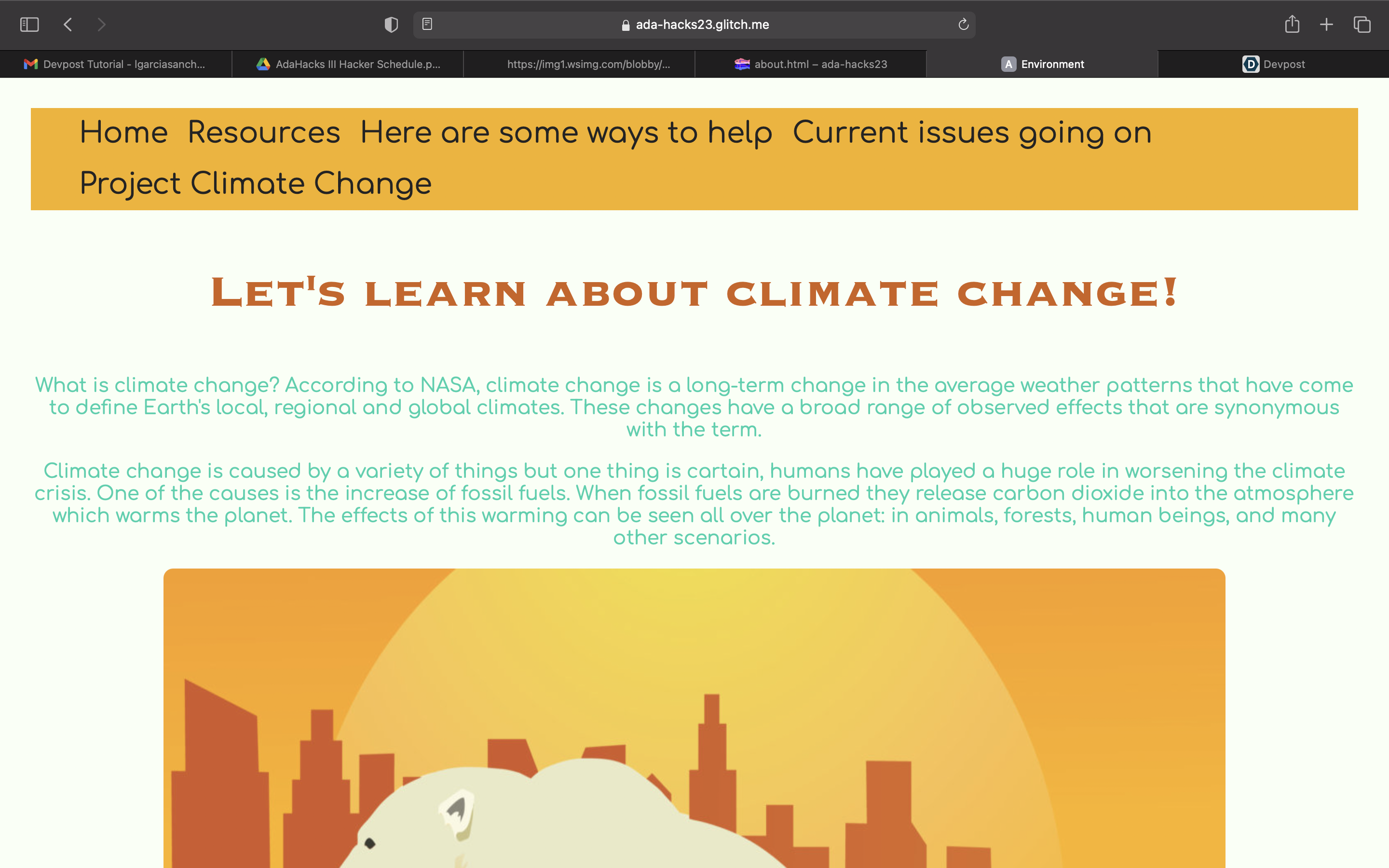Click the forward navigation arrow
This screenshot has width=1389, height=868.
coord(102,25)
